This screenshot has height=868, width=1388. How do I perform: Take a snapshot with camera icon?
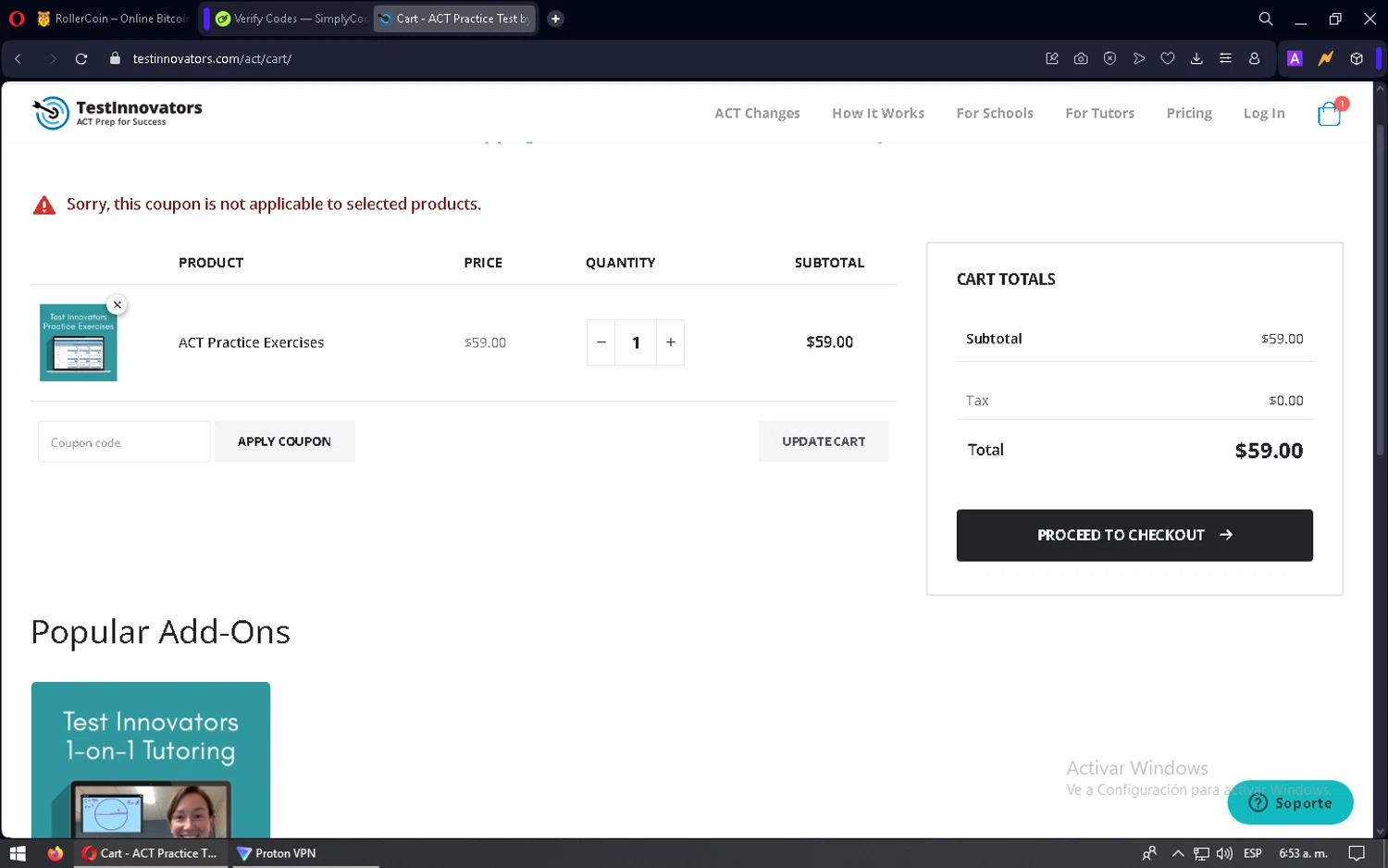click(x=1081, y=58)
